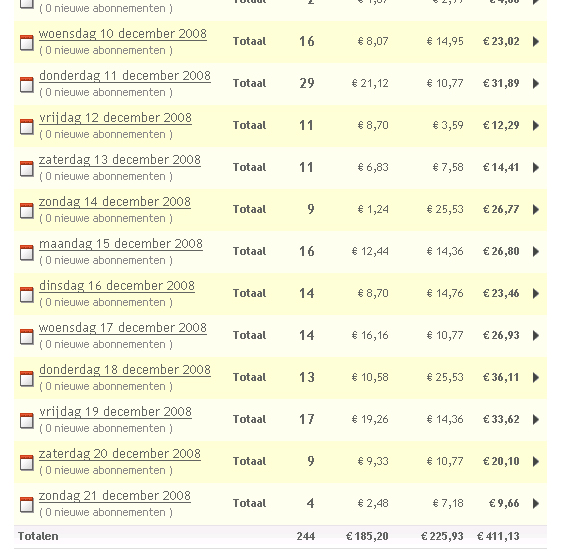Expand arrow on zondag 14 december row

pyautogui.click(x=536, y=209)
